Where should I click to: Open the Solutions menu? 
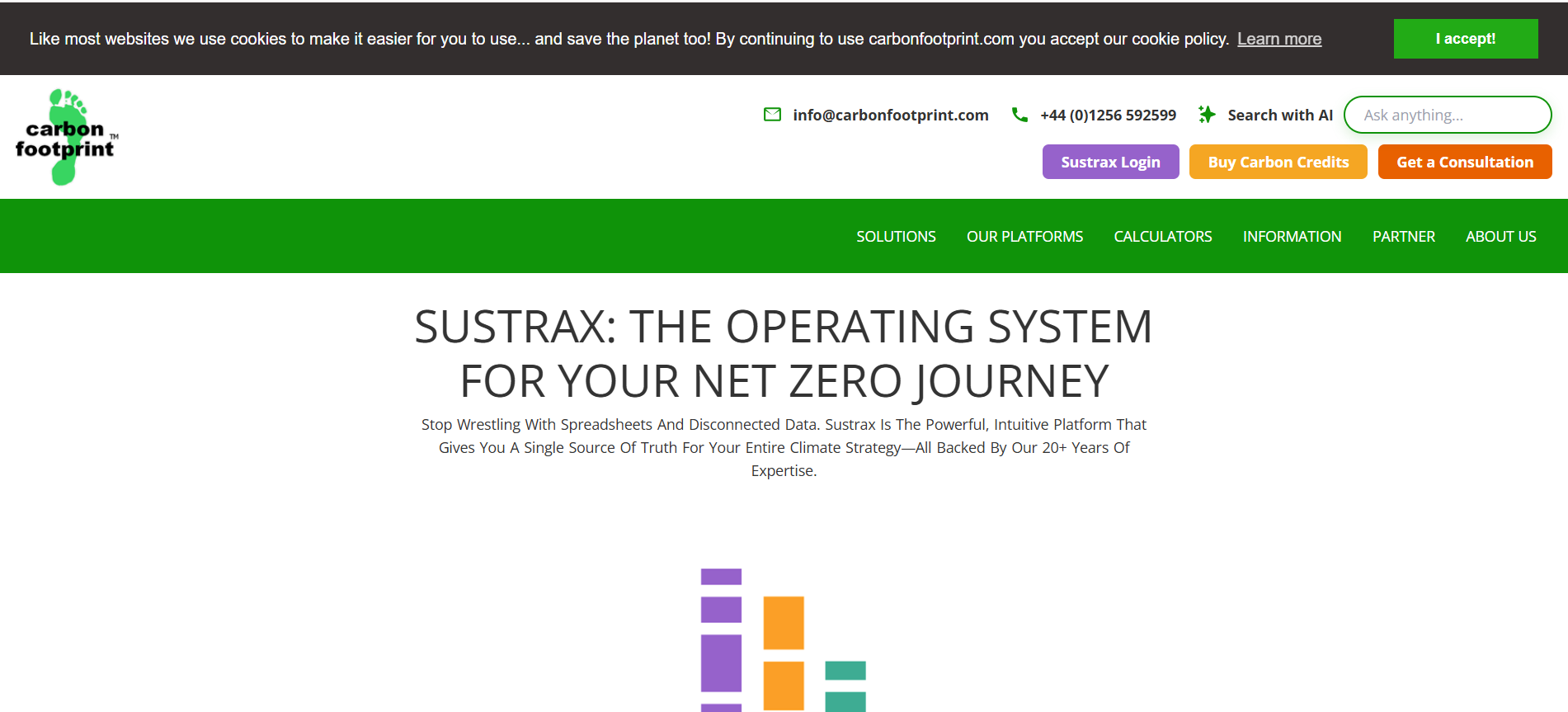click(x=896, y=236)
